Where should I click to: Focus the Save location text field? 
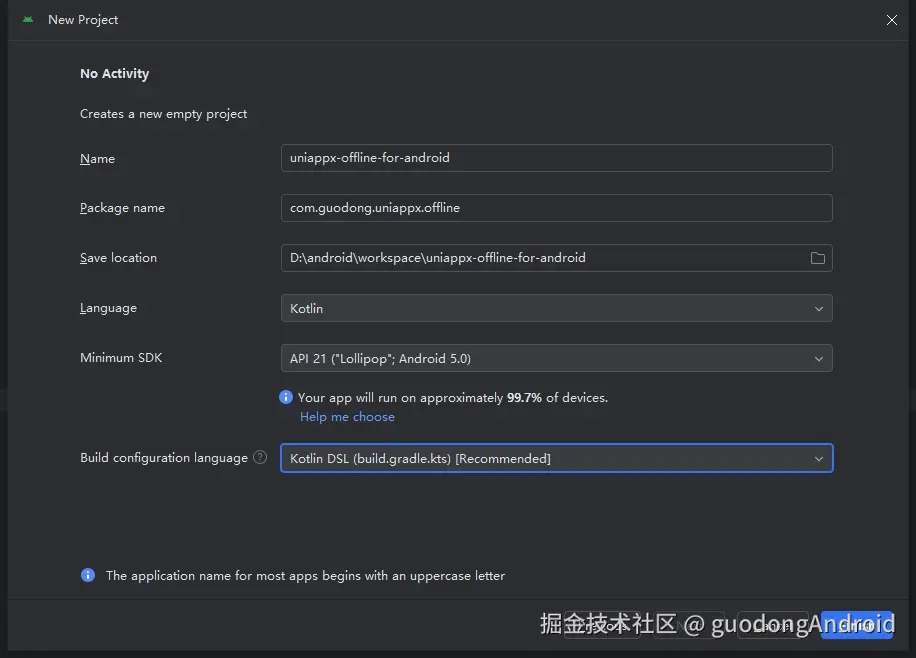(x=540, y=258)
